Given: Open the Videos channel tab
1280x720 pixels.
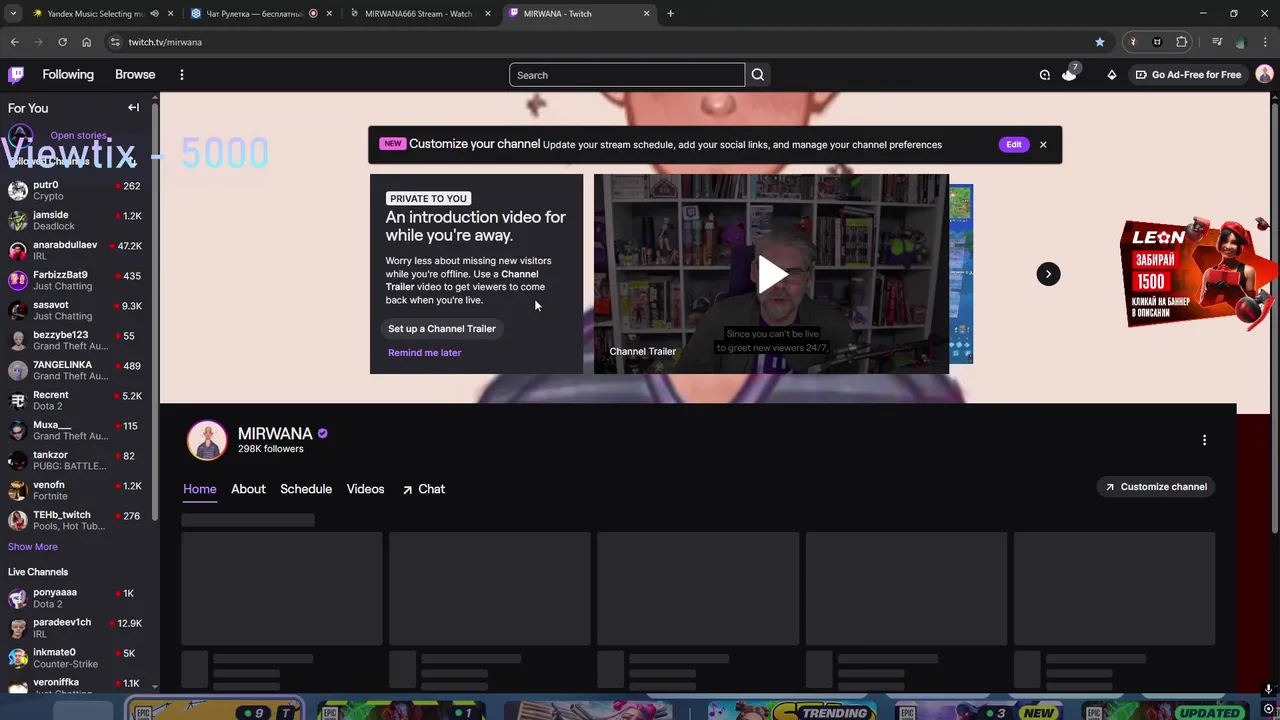Looking at the screenshot, I should coord(365,489).
